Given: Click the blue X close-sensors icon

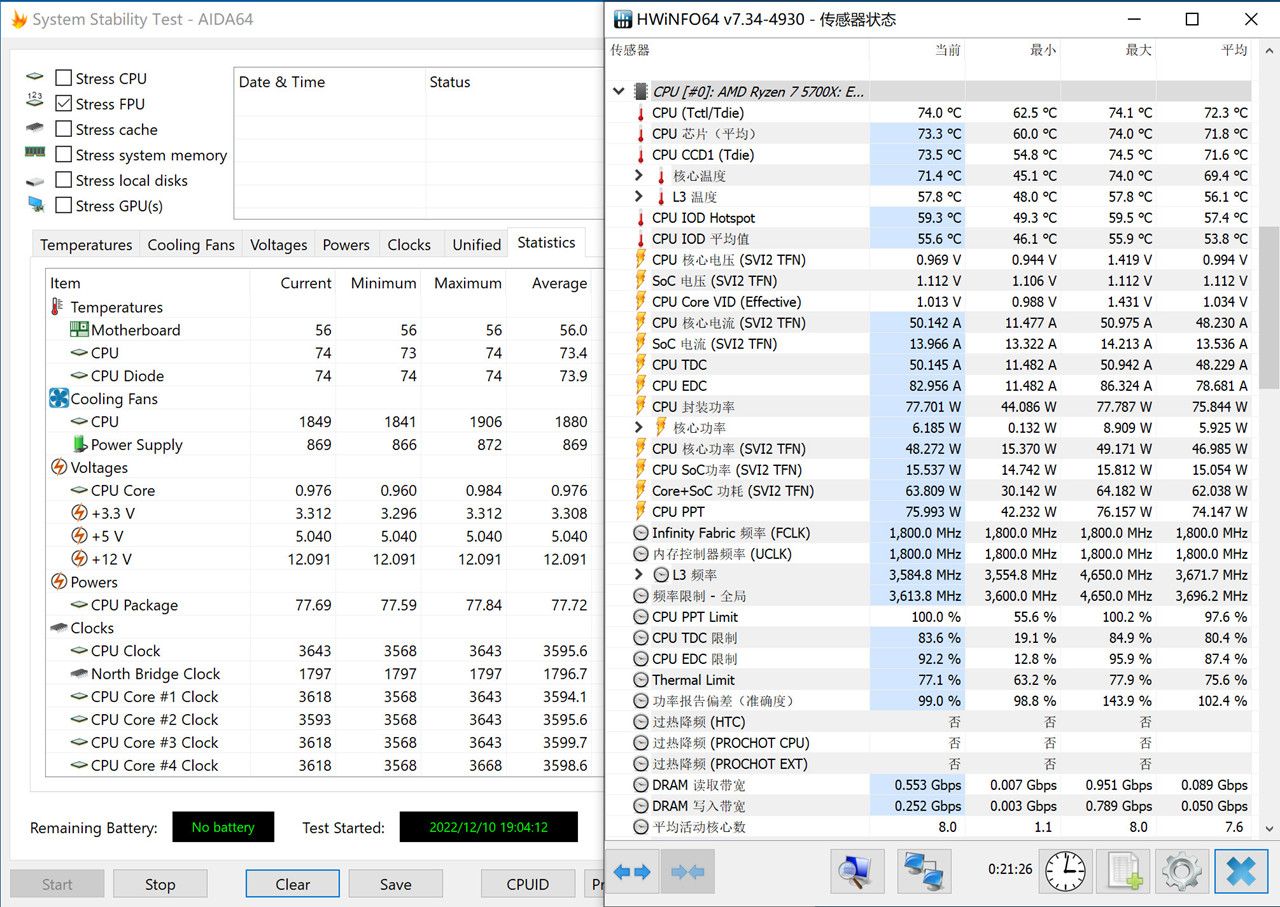Looking at the screenshot, I should click(1241, 871).
